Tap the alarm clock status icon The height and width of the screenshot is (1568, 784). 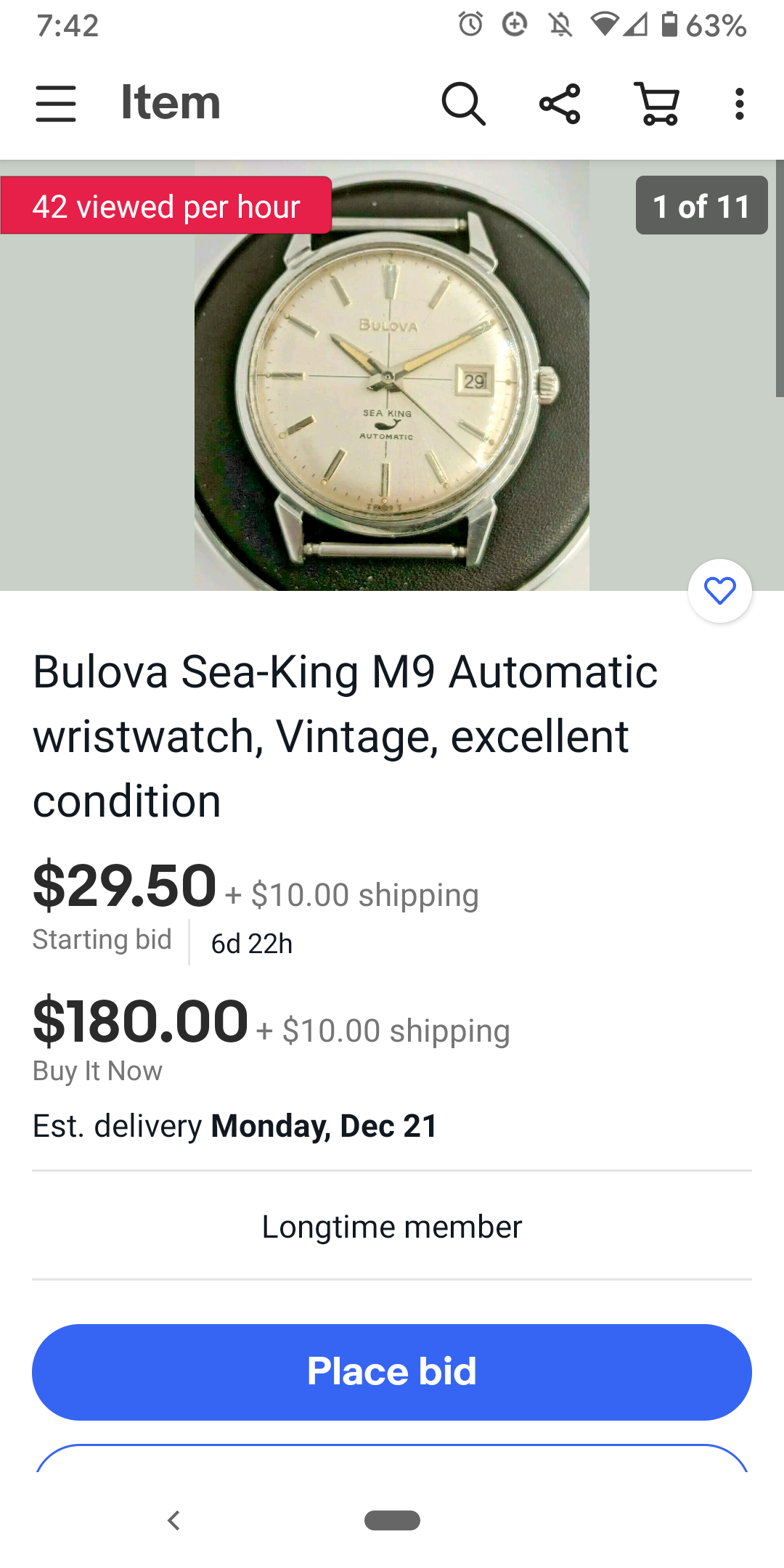(470, 25)
